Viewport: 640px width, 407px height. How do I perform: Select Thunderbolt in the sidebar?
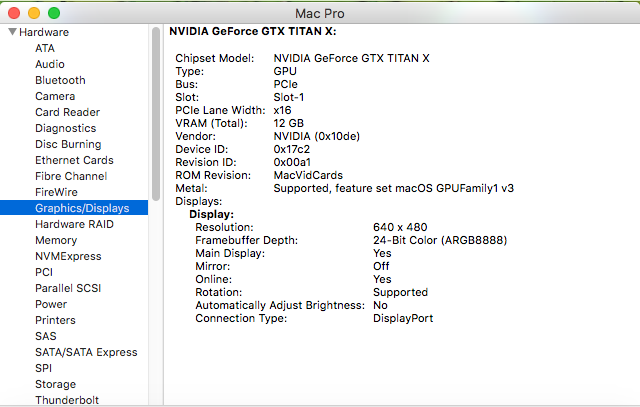(x=67, y=400)
